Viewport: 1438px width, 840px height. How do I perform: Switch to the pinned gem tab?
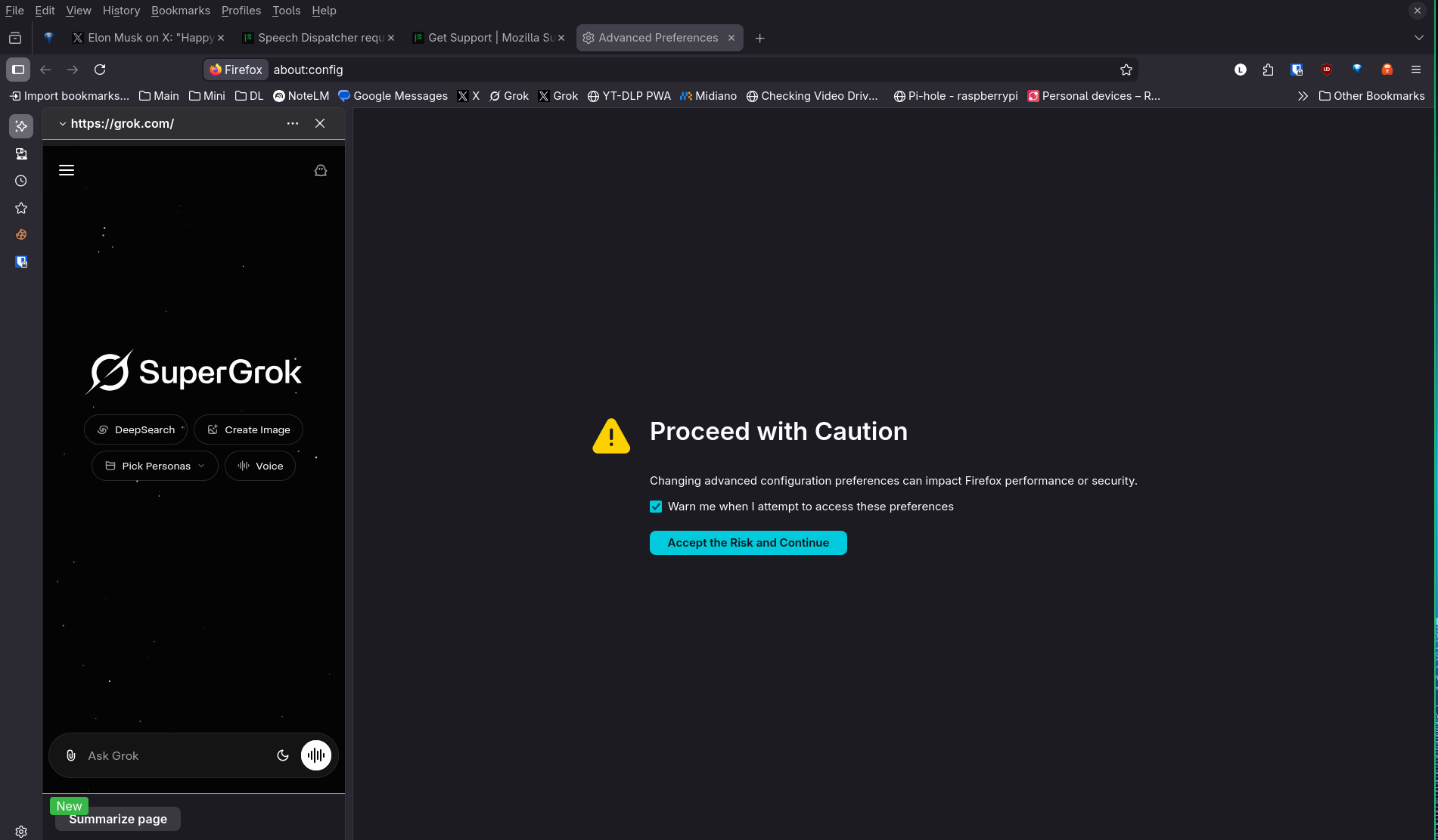[49, 38]
